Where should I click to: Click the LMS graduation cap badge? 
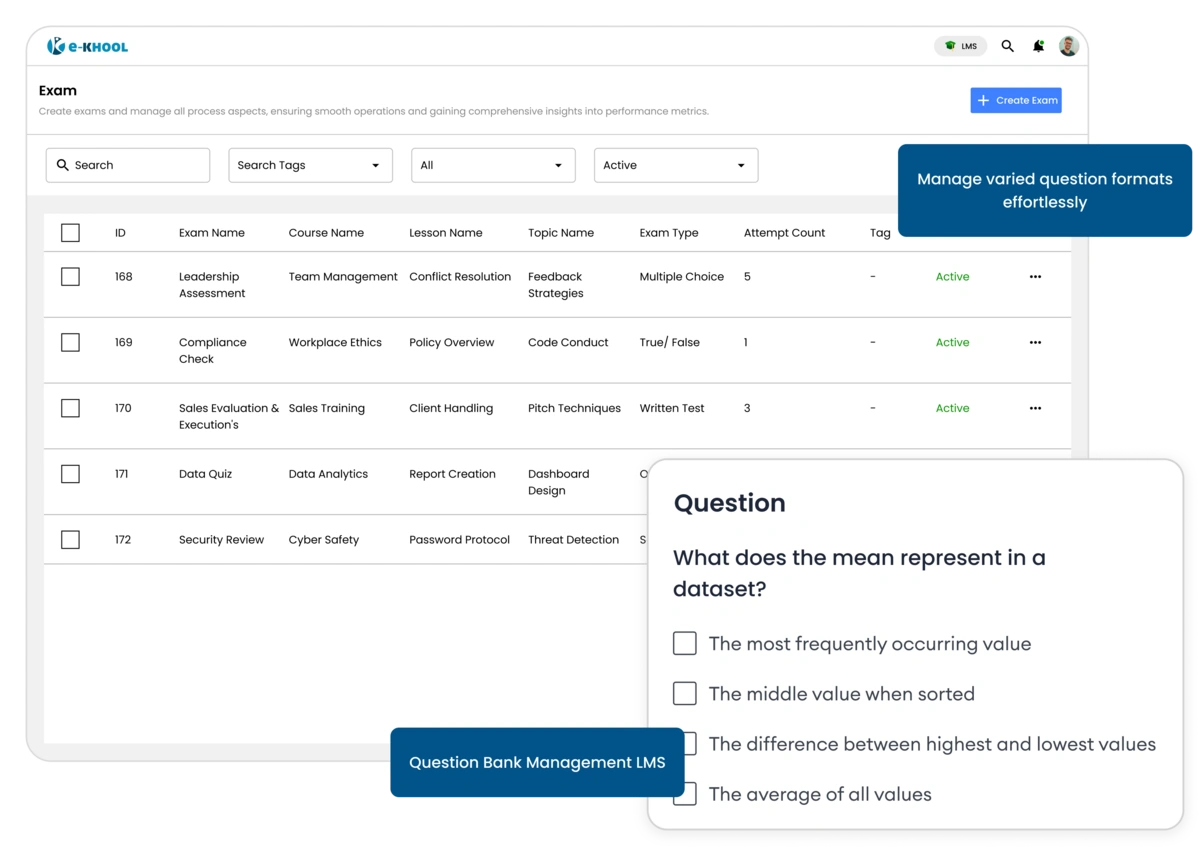click(959, 45)
